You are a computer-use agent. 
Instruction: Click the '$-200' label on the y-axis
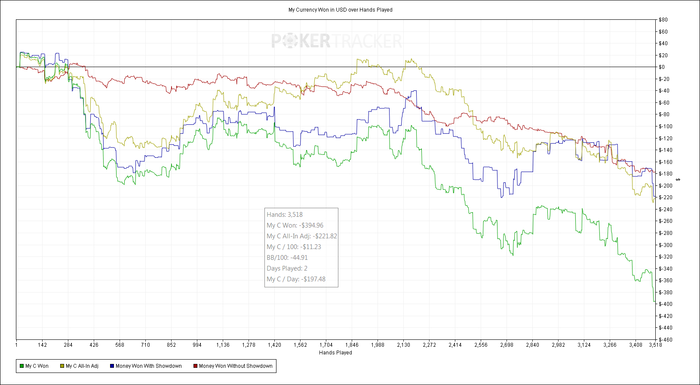pos(665,185)
